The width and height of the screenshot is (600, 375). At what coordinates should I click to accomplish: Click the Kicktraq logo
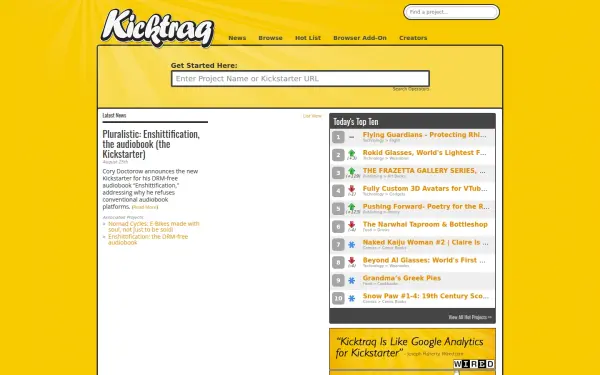(157, 28)
